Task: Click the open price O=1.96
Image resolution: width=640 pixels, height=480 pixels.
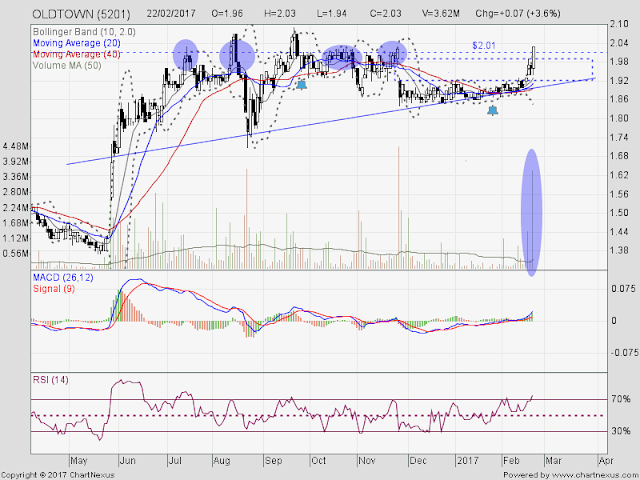Action: tap(227, 13)
